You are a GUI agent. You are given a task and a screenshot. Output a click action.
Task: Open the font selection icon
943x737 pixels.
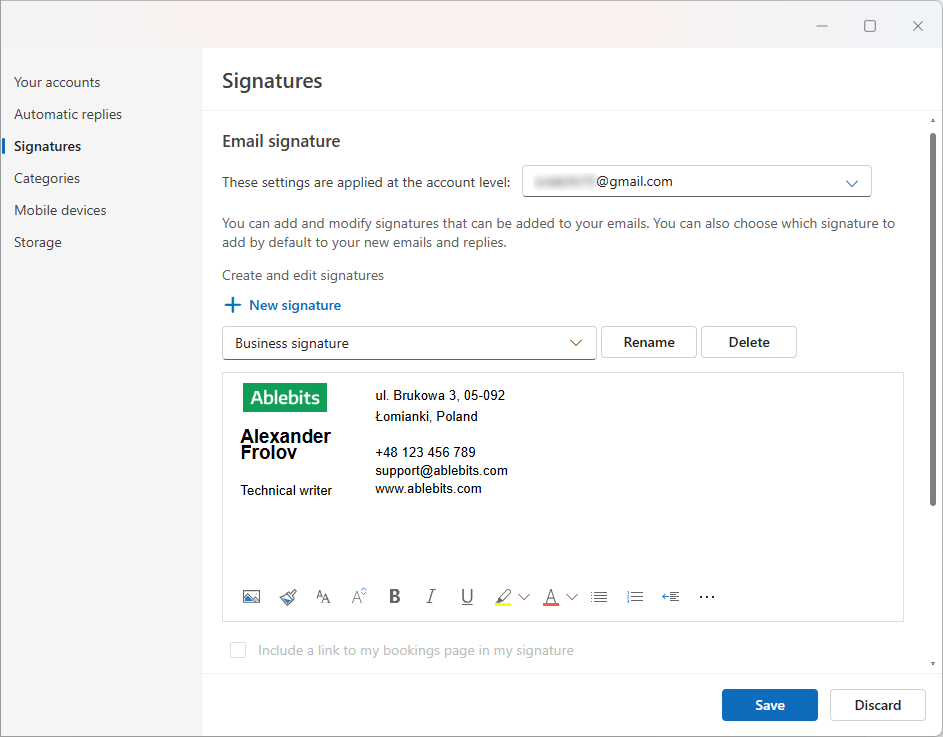(x=323, y=597)
